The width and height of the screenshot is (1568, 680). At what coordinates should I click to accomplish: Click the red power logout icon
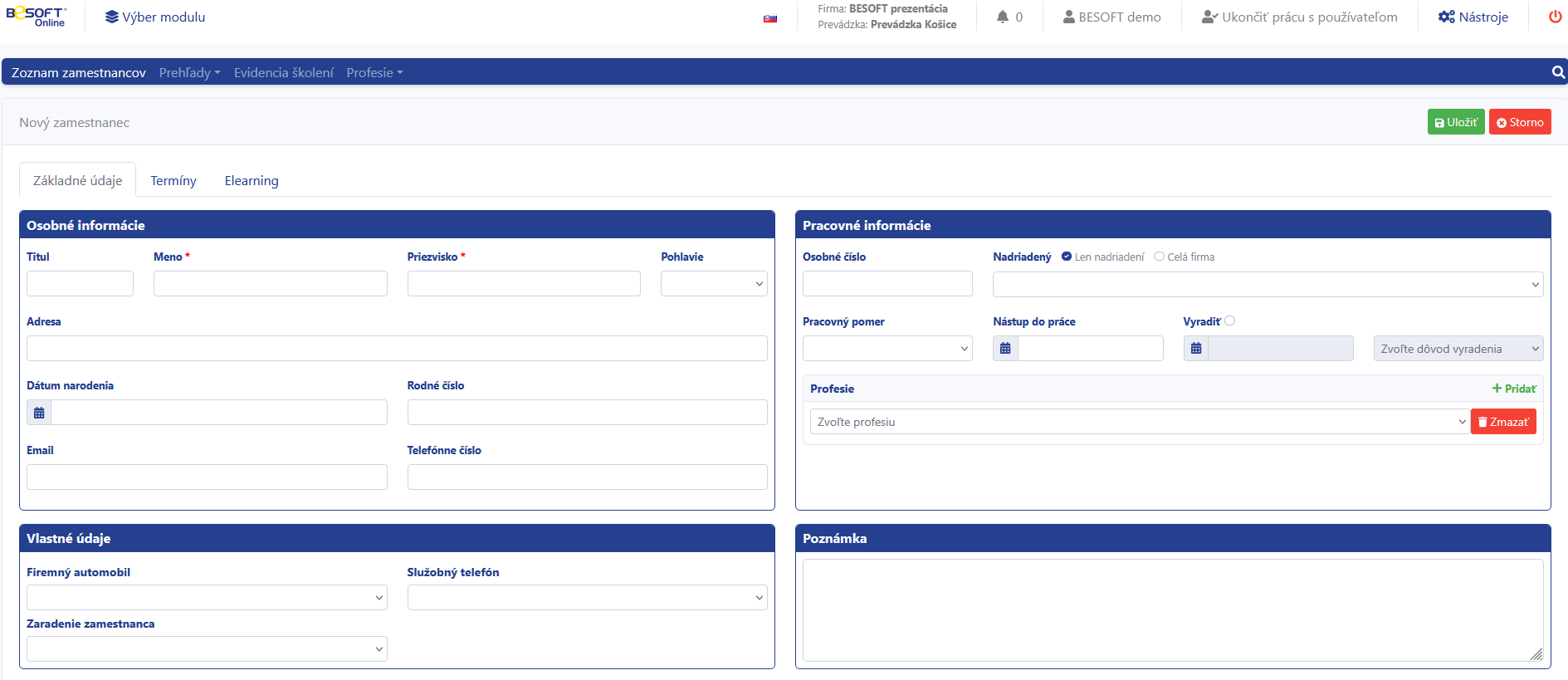[1555, 17]
